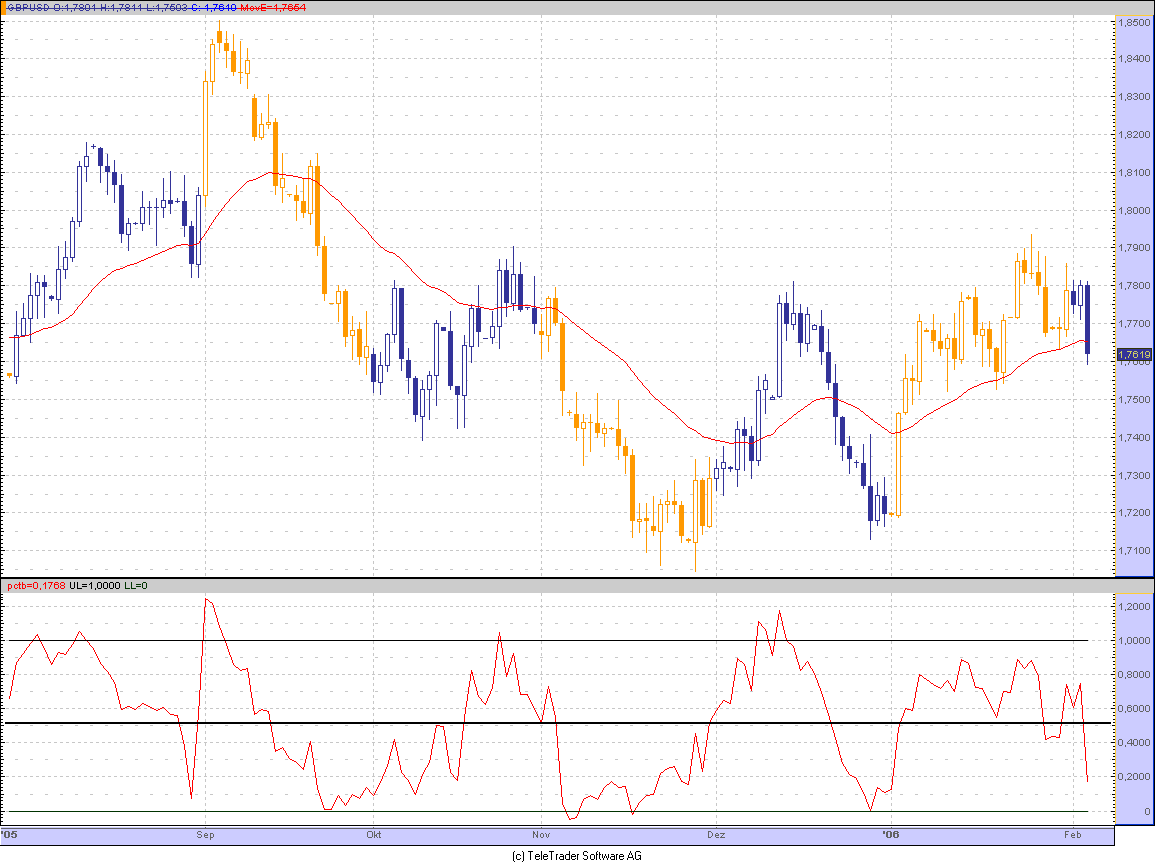Select the red MovE moving average label

tap(272, 8)
